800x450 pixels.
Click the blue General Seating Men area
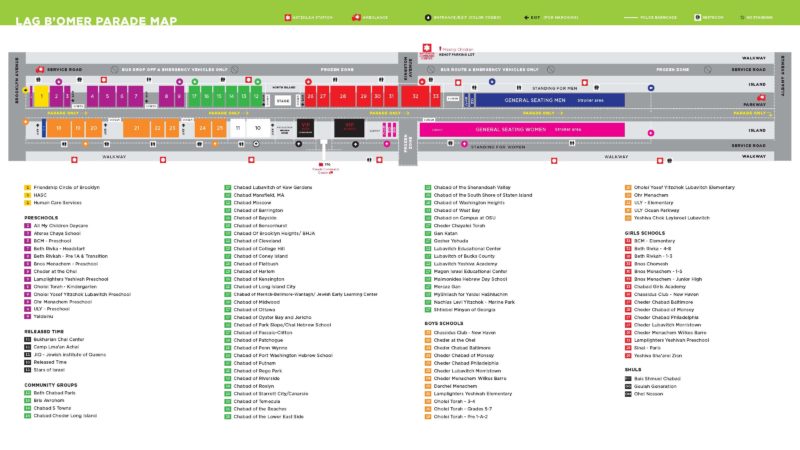pyautogui.click(x=550, y=100)
